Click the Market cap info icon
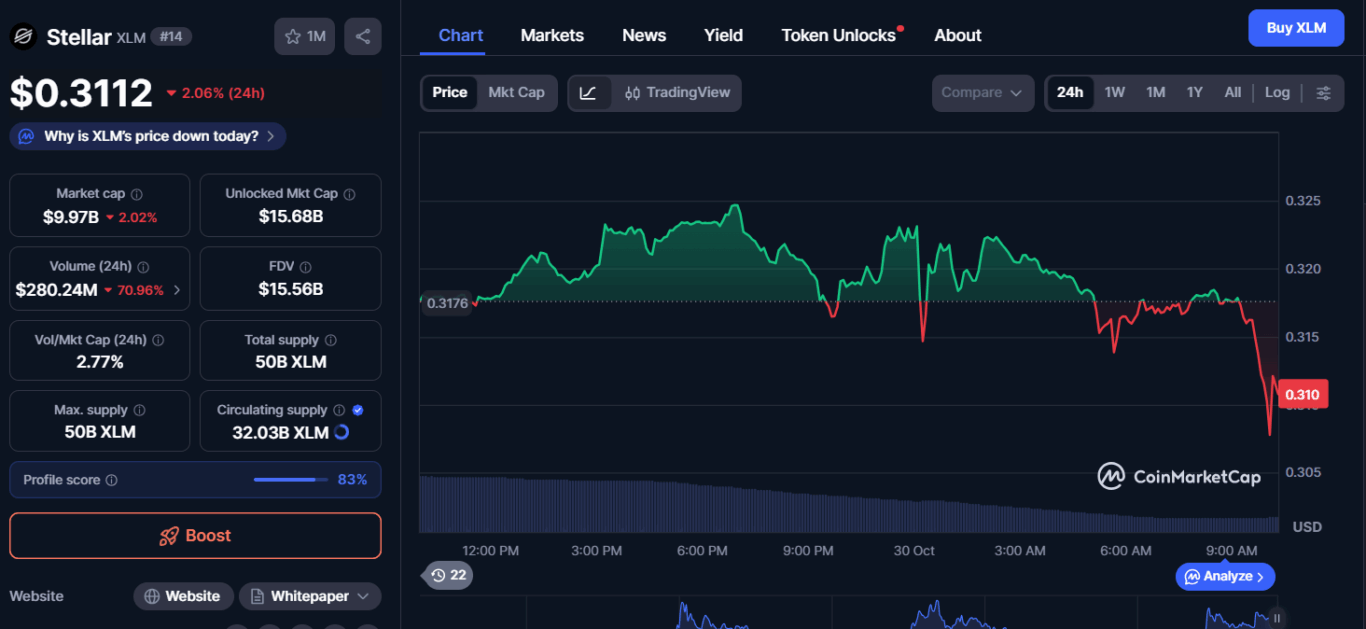1366x629 pixels. [x=137, y=194]
